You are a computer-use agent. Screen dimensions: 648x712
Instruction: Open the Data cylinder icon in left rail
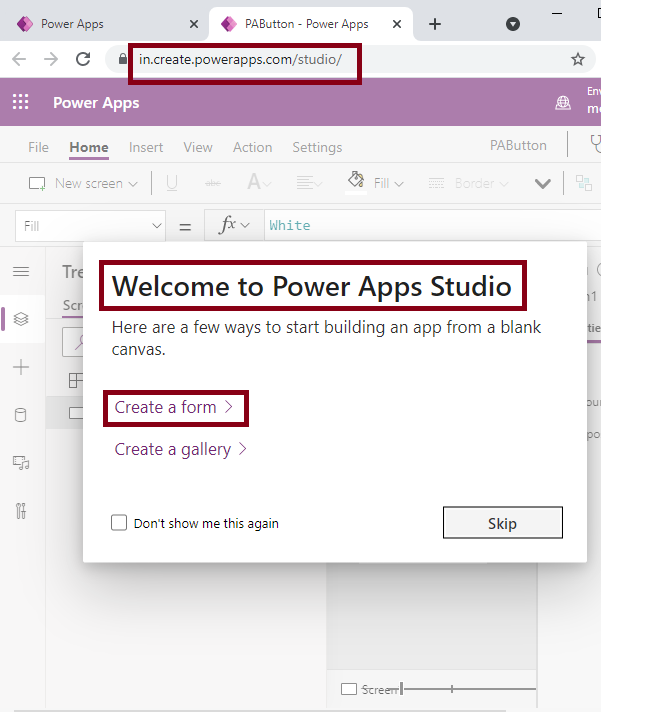(20, 415)
